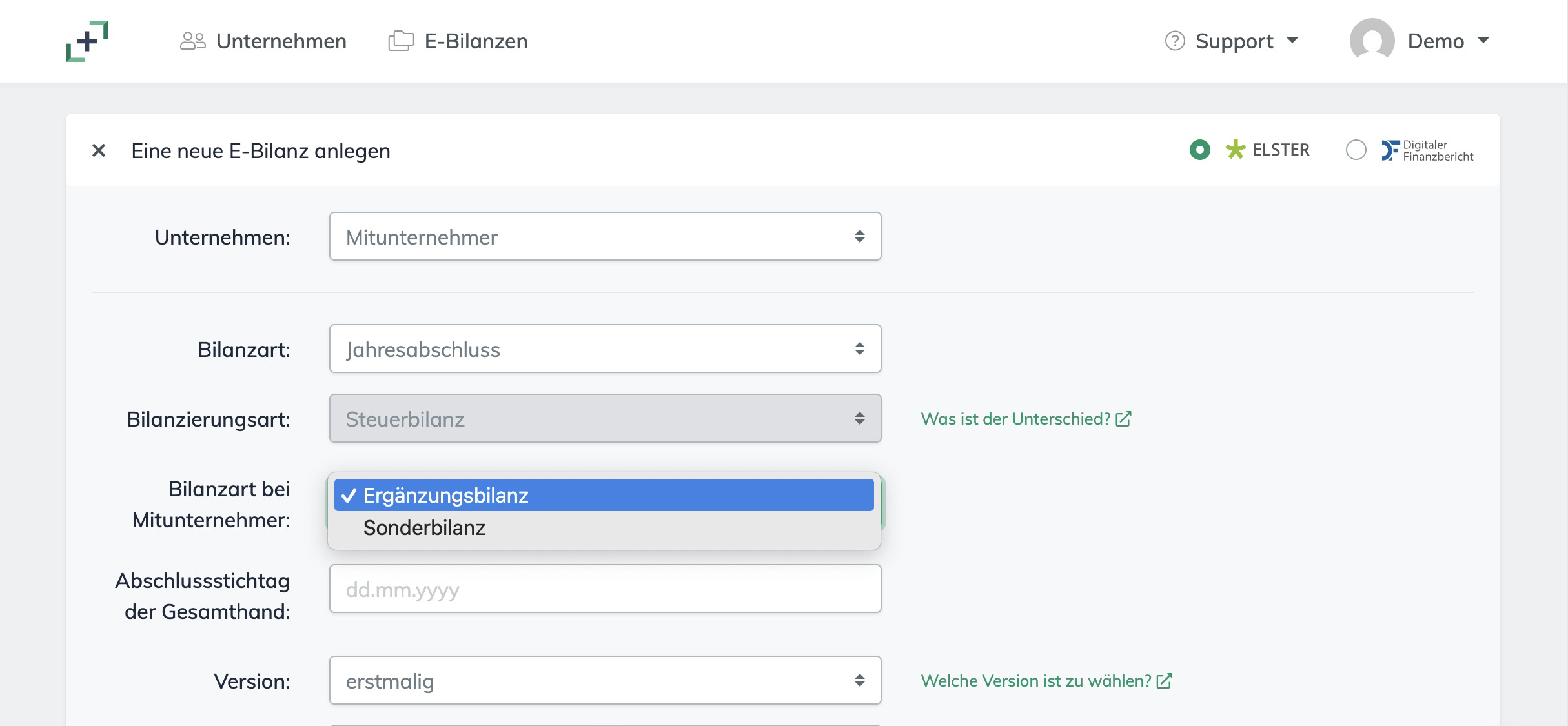Open the Unternehmen dropdown showing Mitunternehmer

point(605,237)
